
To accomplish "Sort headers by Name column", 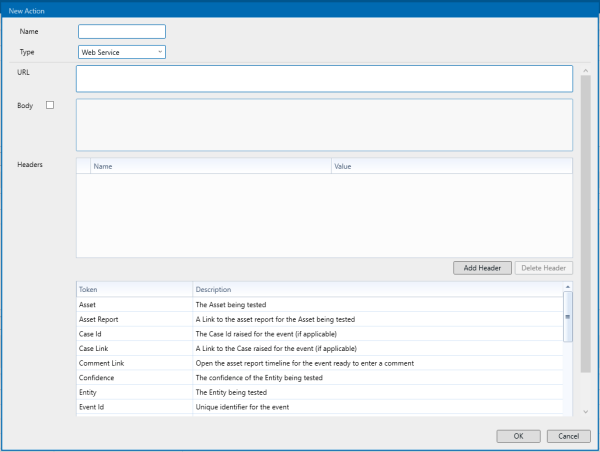I will coord(210,167).
